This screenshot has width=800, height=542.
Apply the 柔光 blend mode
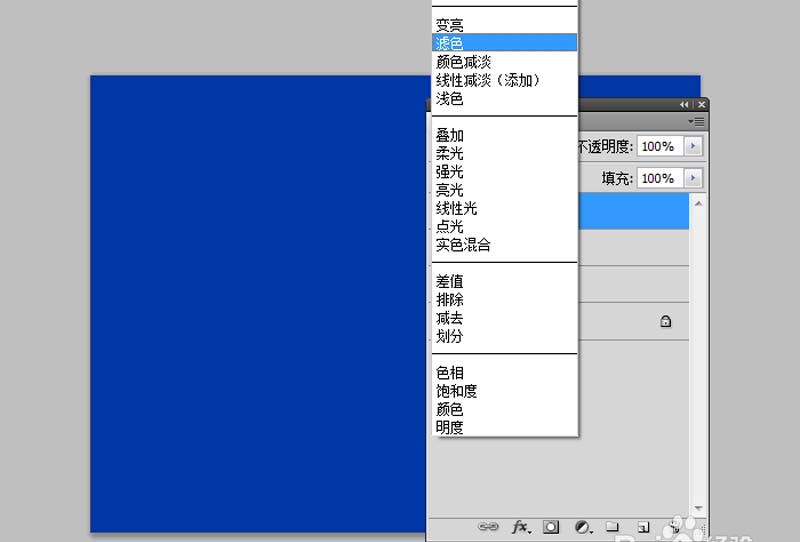click(x=504, y=153)
